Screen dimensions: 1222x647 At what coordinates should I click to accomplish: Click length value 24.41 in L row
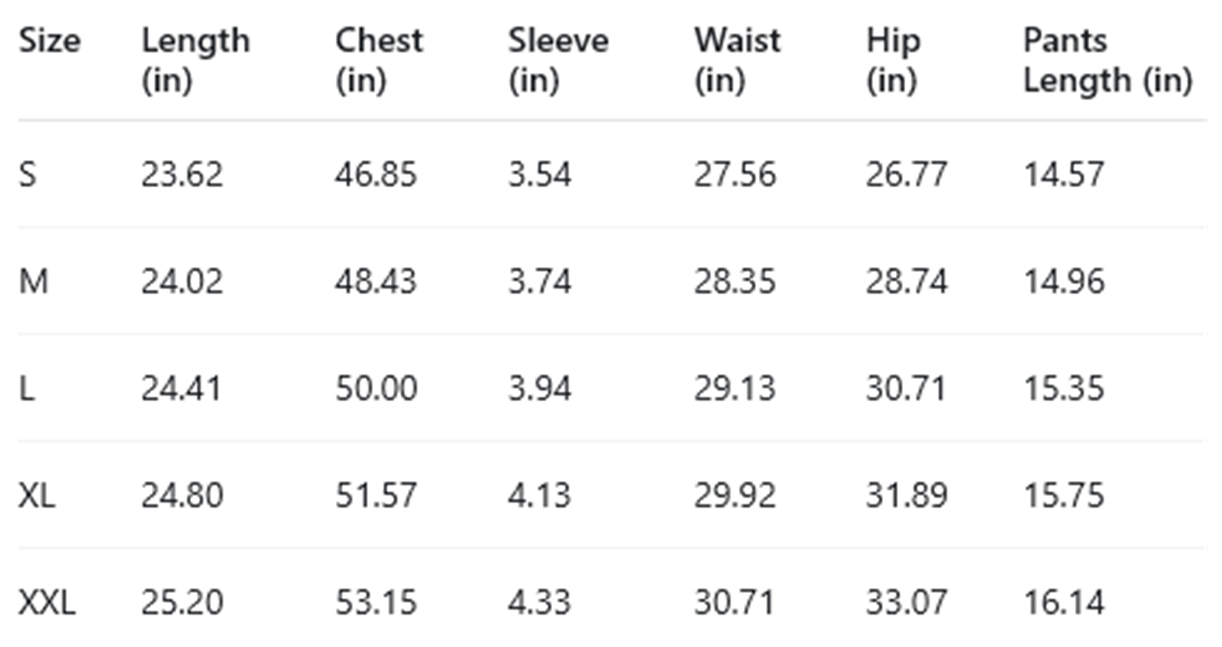click(181, 388)
